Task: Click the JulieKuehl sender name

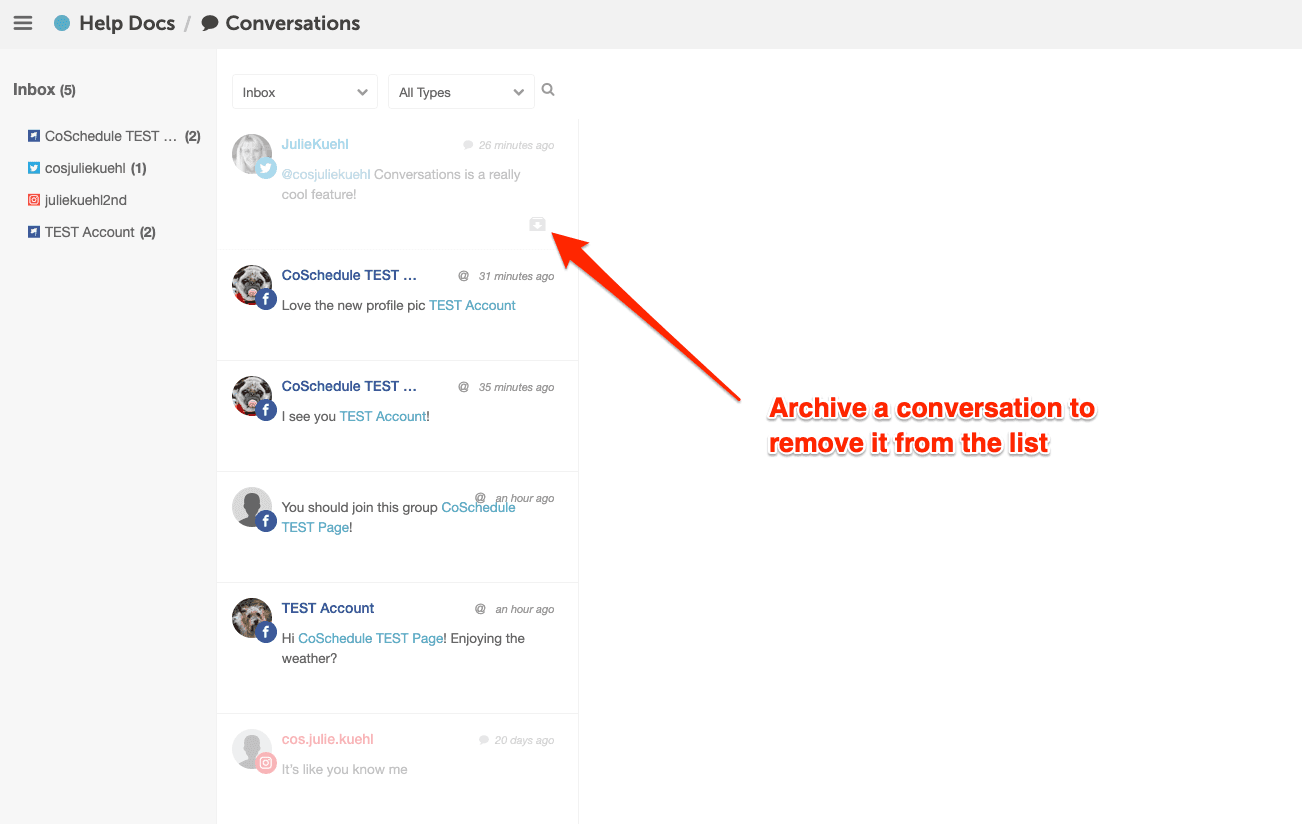Action: coord(315,144)
